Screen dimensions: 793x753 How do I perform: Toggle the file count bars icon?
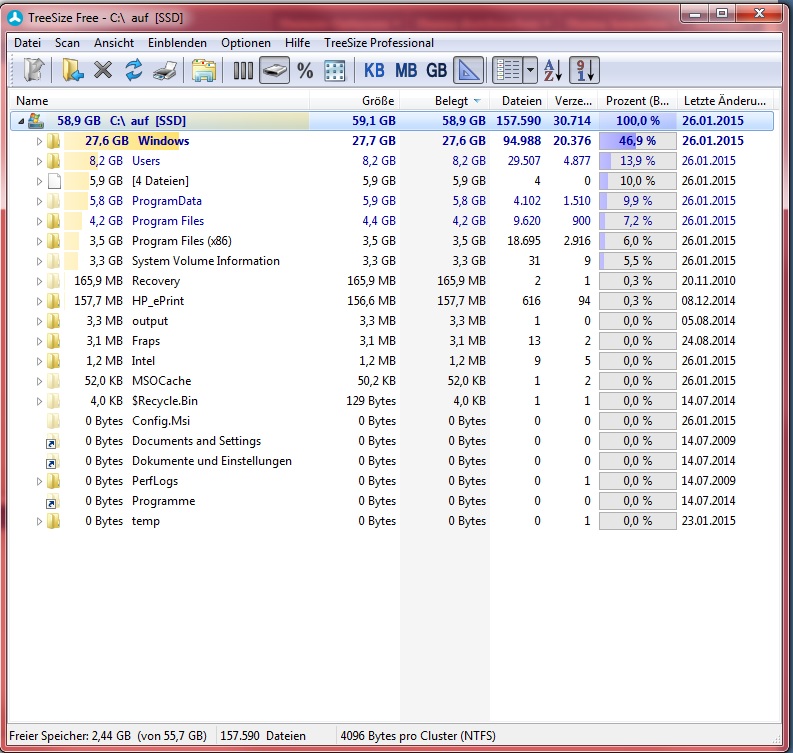coord(243,70)
